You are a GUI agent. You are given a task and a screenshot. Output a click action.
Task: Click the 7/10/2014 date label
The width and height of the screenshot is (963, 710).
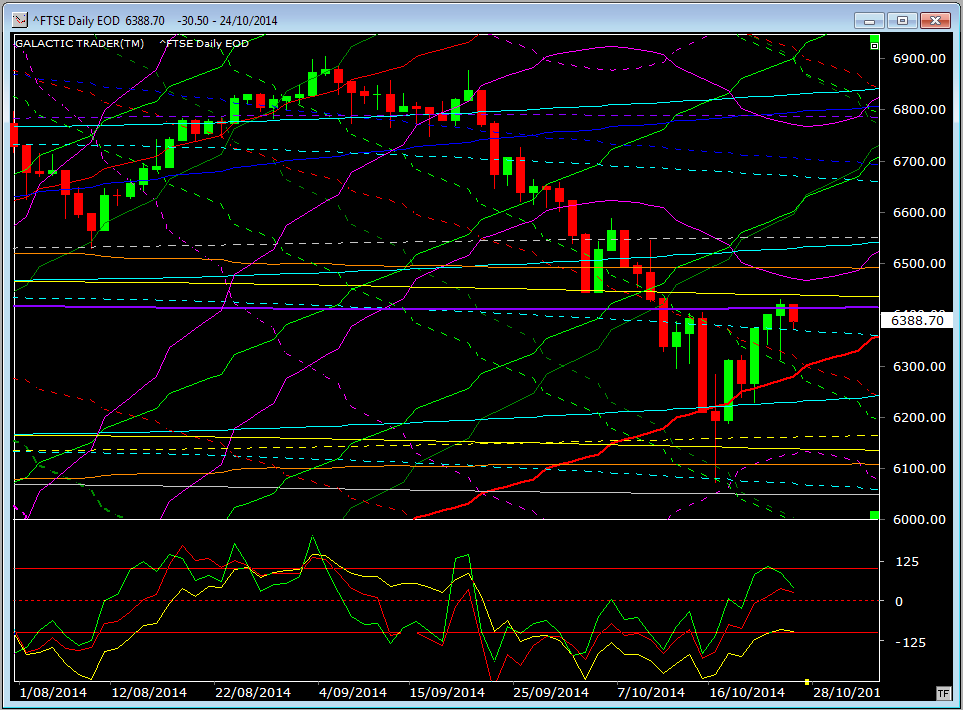[651, 693]
